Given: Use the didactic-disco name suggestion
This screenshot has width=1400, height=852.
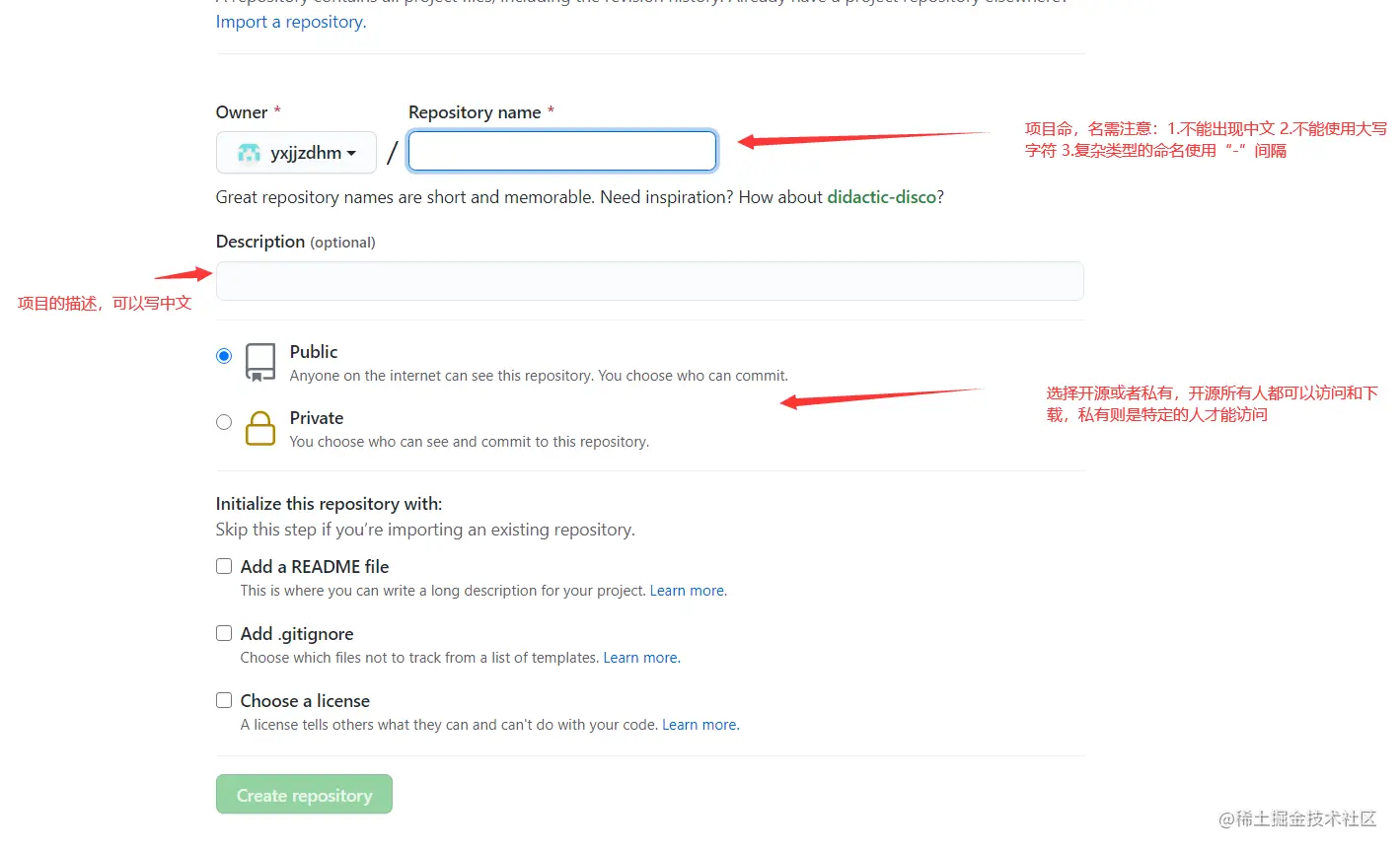Looking at the screenshot, I should [881, 197].
